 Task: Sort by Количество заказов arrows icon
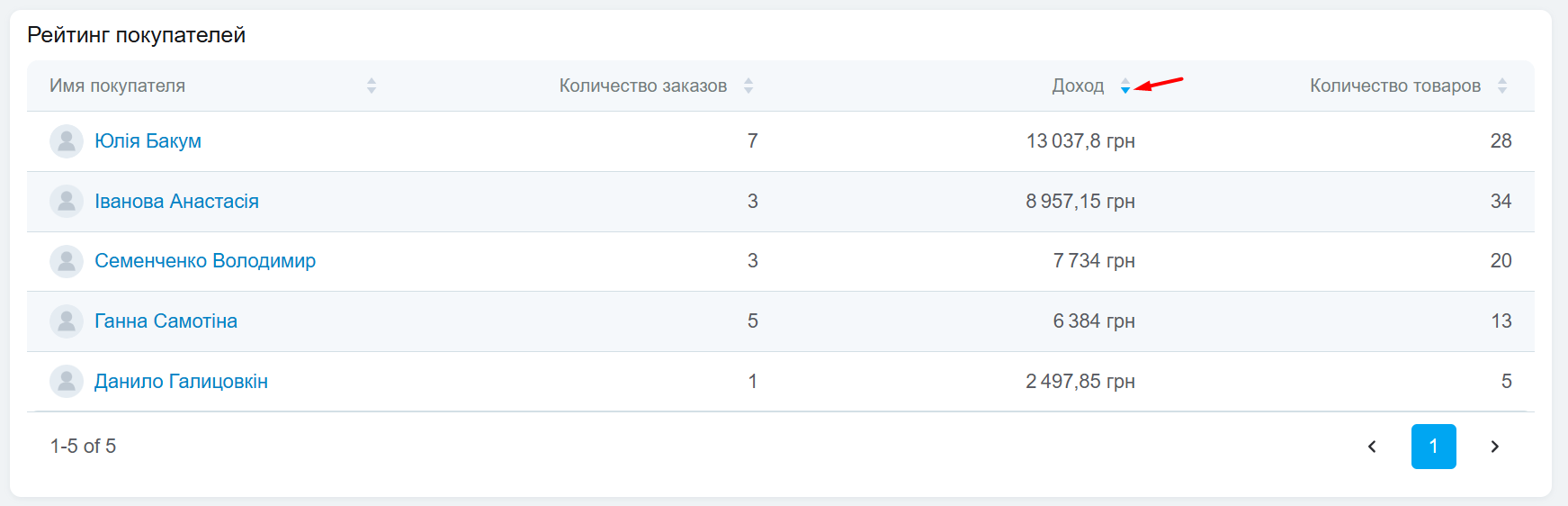748,86
